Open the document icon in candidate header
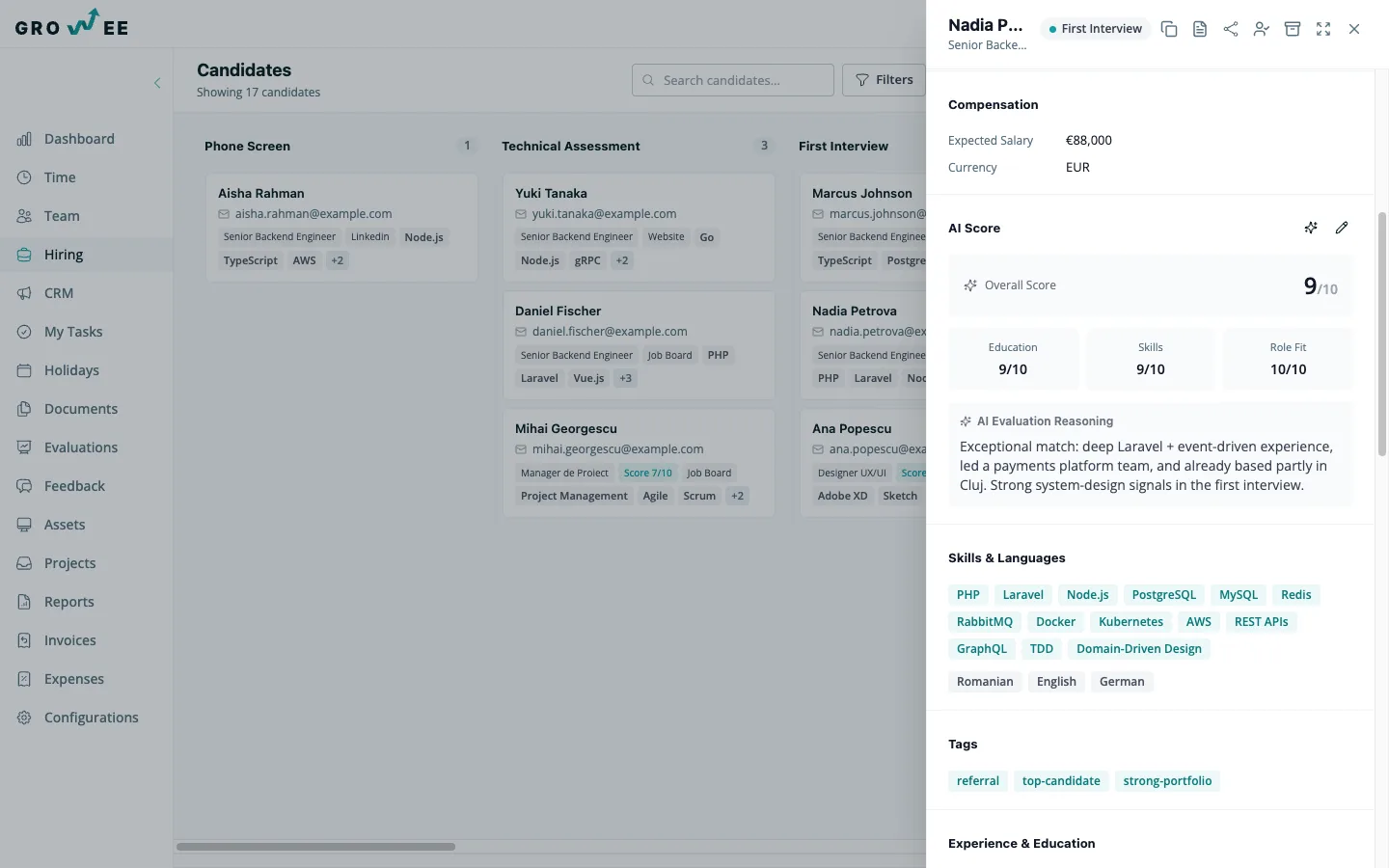Image resolution: width=1389 pixels, height=868 pixels. (x=1200, y=29)
